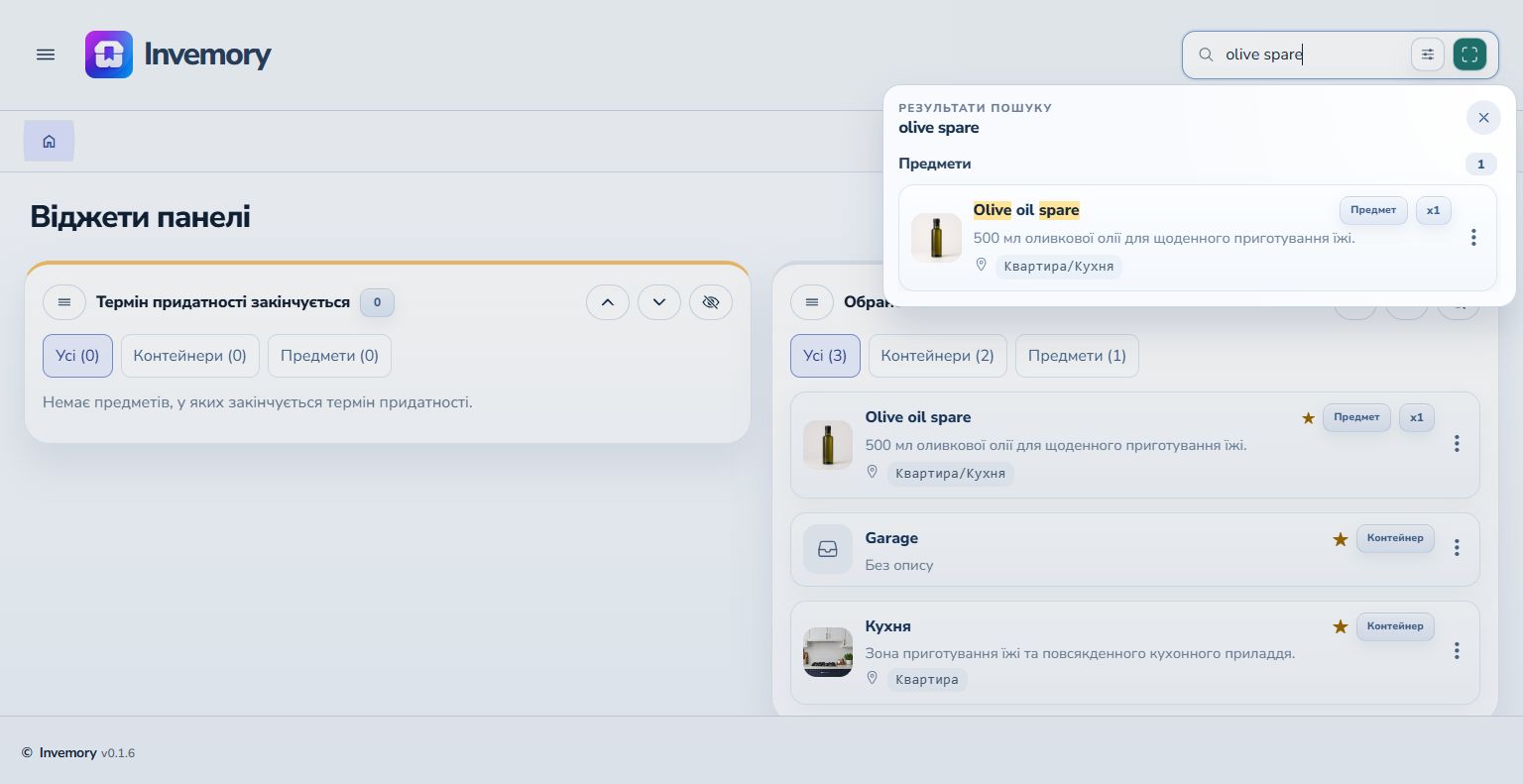Click Olive oil thumbnail in favorites list

[x=828, y=445]
